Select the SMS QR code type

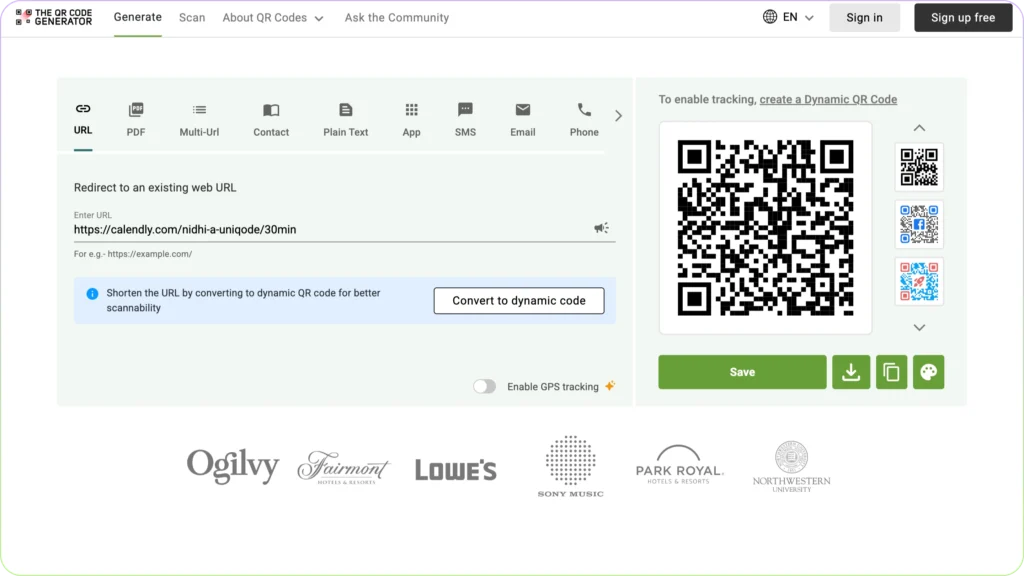pos(464,117)
